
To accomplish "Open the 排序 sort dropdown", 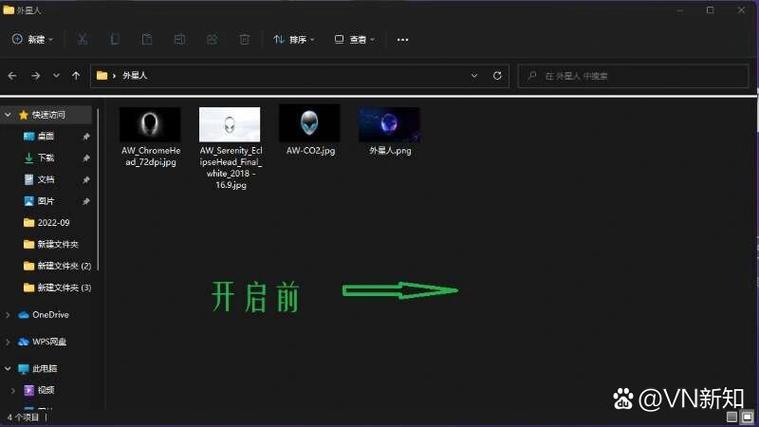I will coord(294,39).
